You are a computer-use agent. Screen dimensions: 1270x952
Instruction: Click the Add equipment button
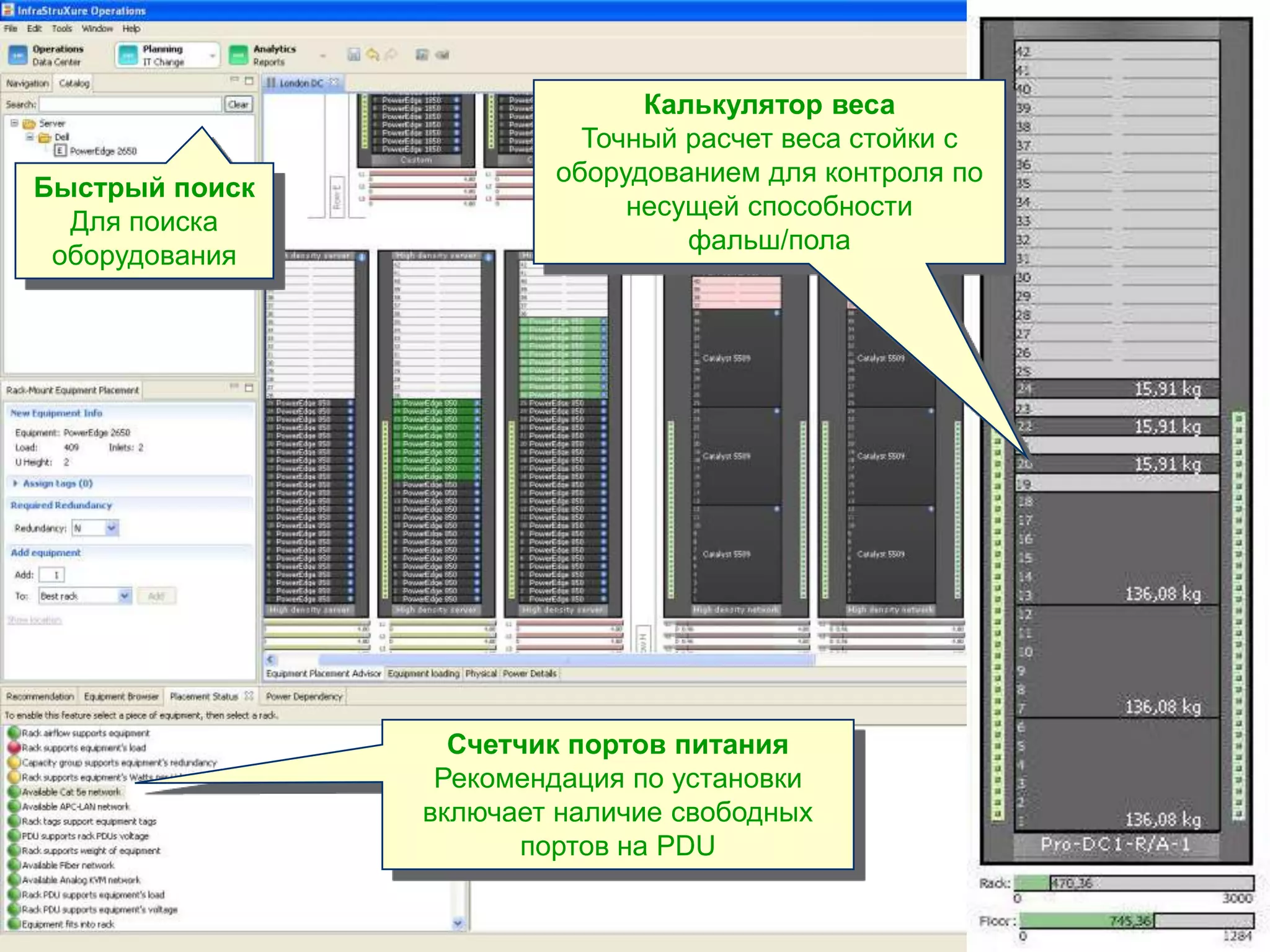coord(156,596)
